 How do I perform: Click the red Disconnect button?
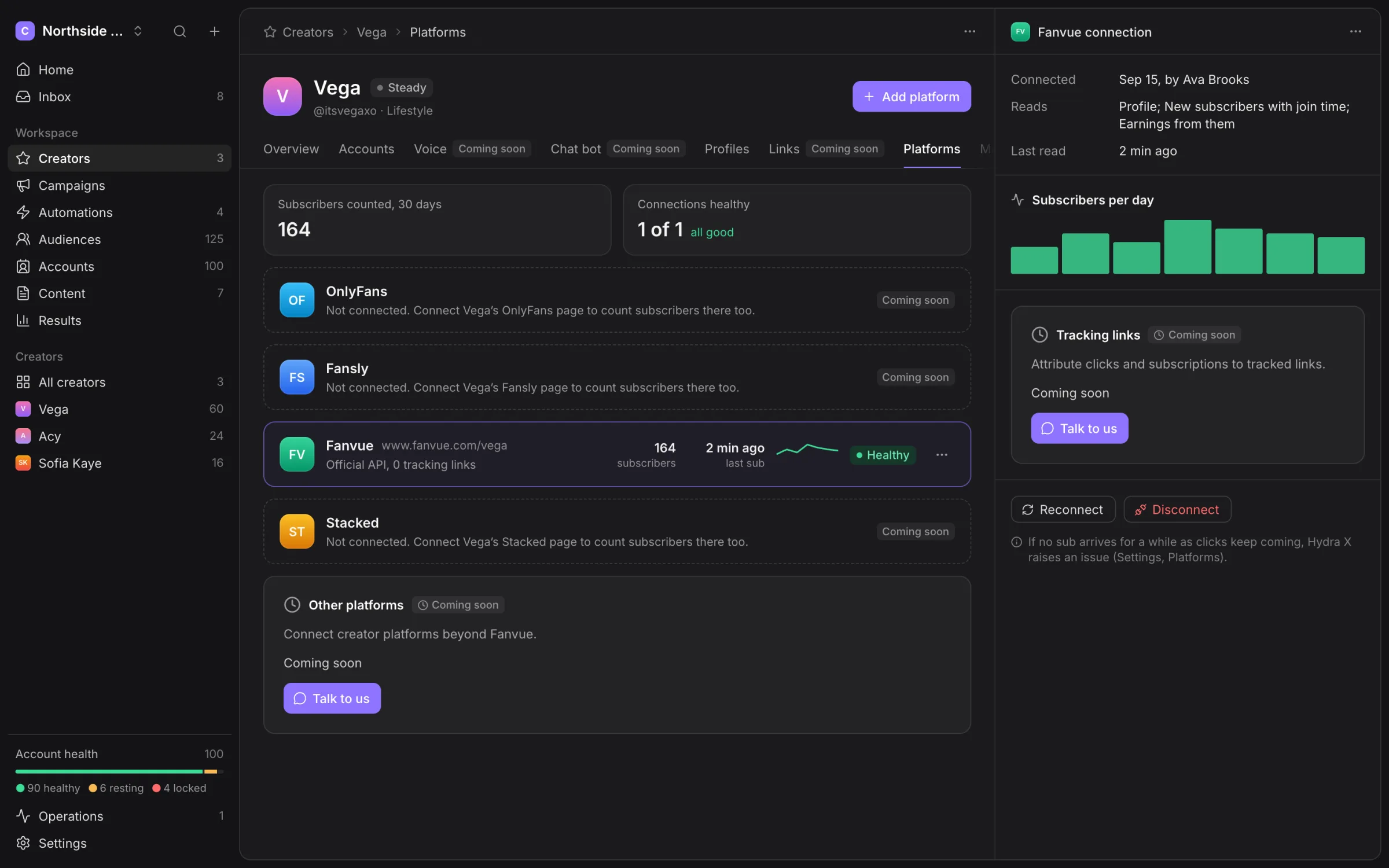1177,509
